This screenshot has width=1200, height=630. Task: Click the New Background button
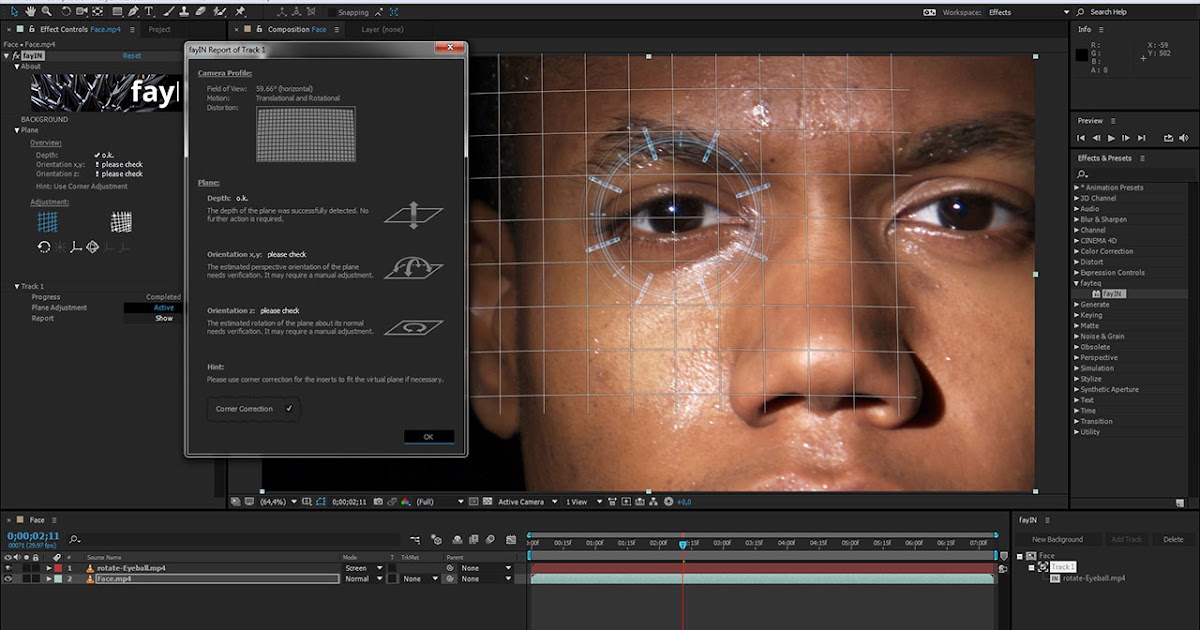pos(1057,539)
